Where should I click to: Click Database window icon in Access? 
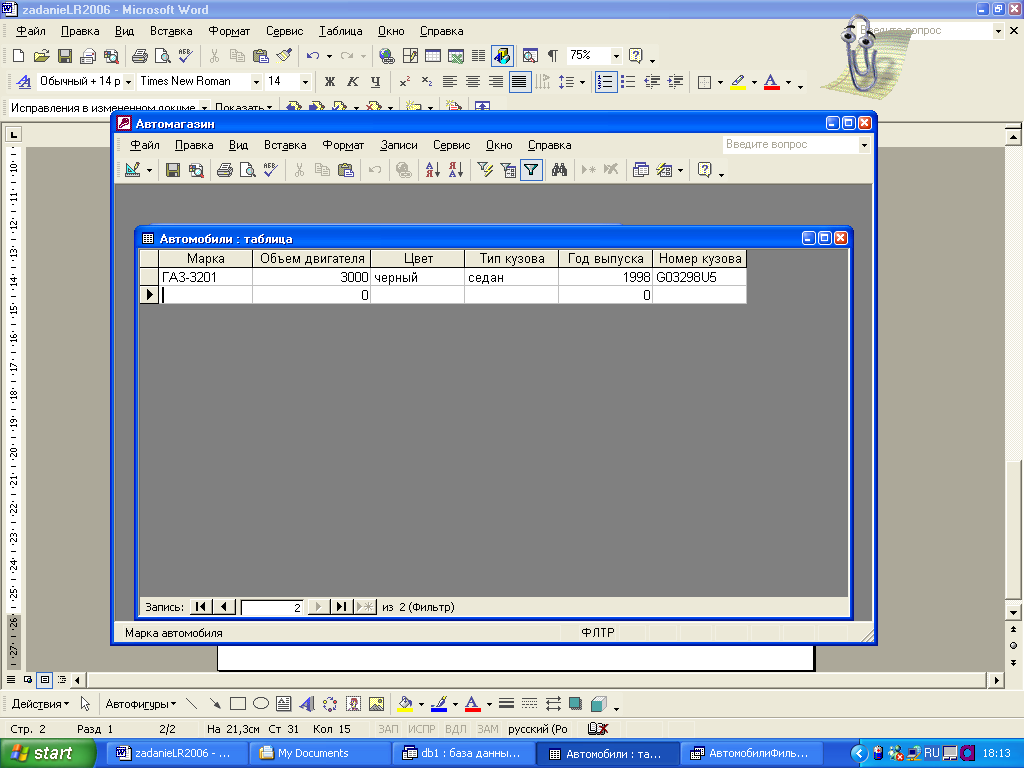[641, 170]
